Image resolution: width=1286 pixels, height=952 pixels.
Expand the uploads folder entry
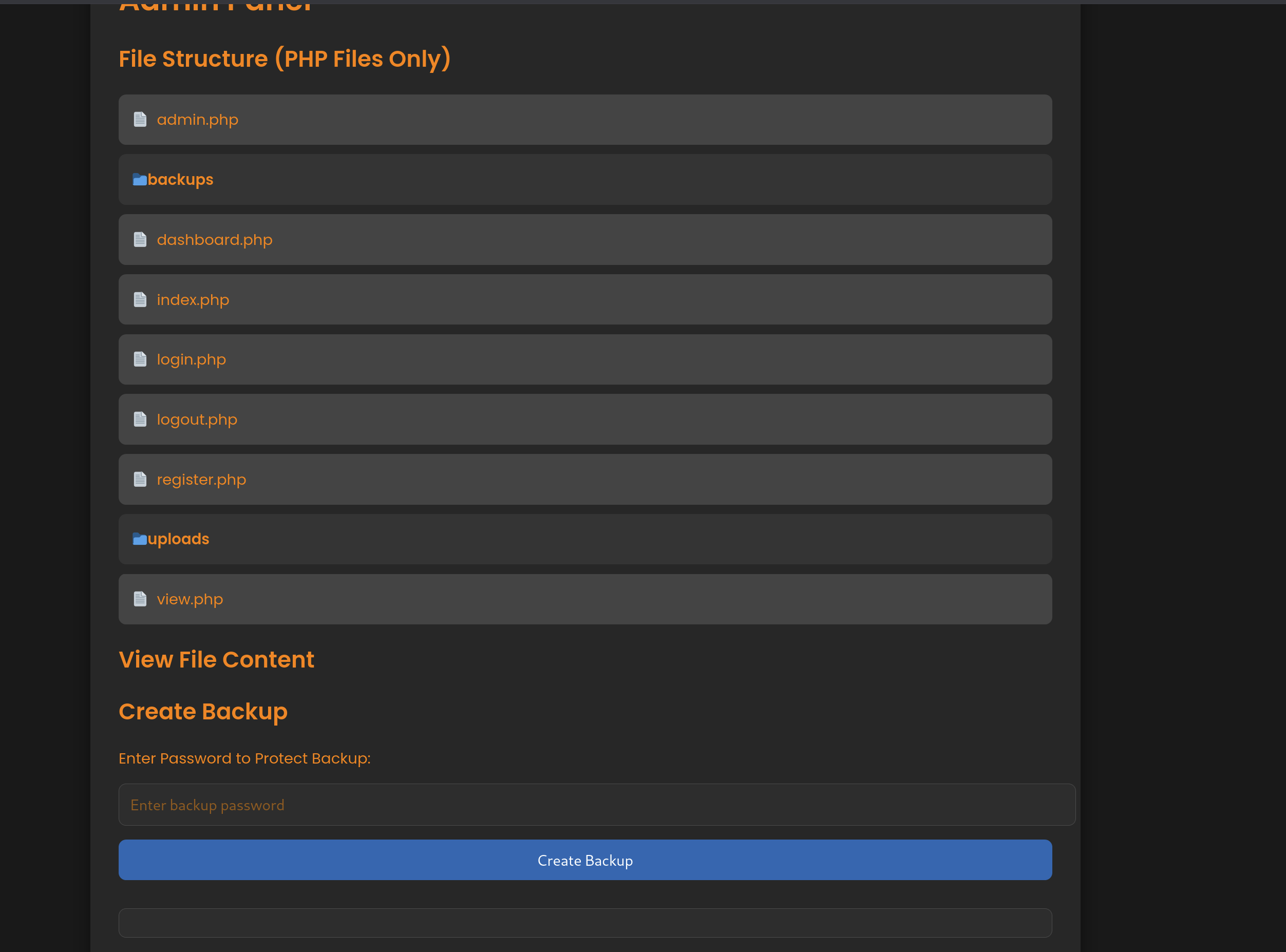point(178,539)
